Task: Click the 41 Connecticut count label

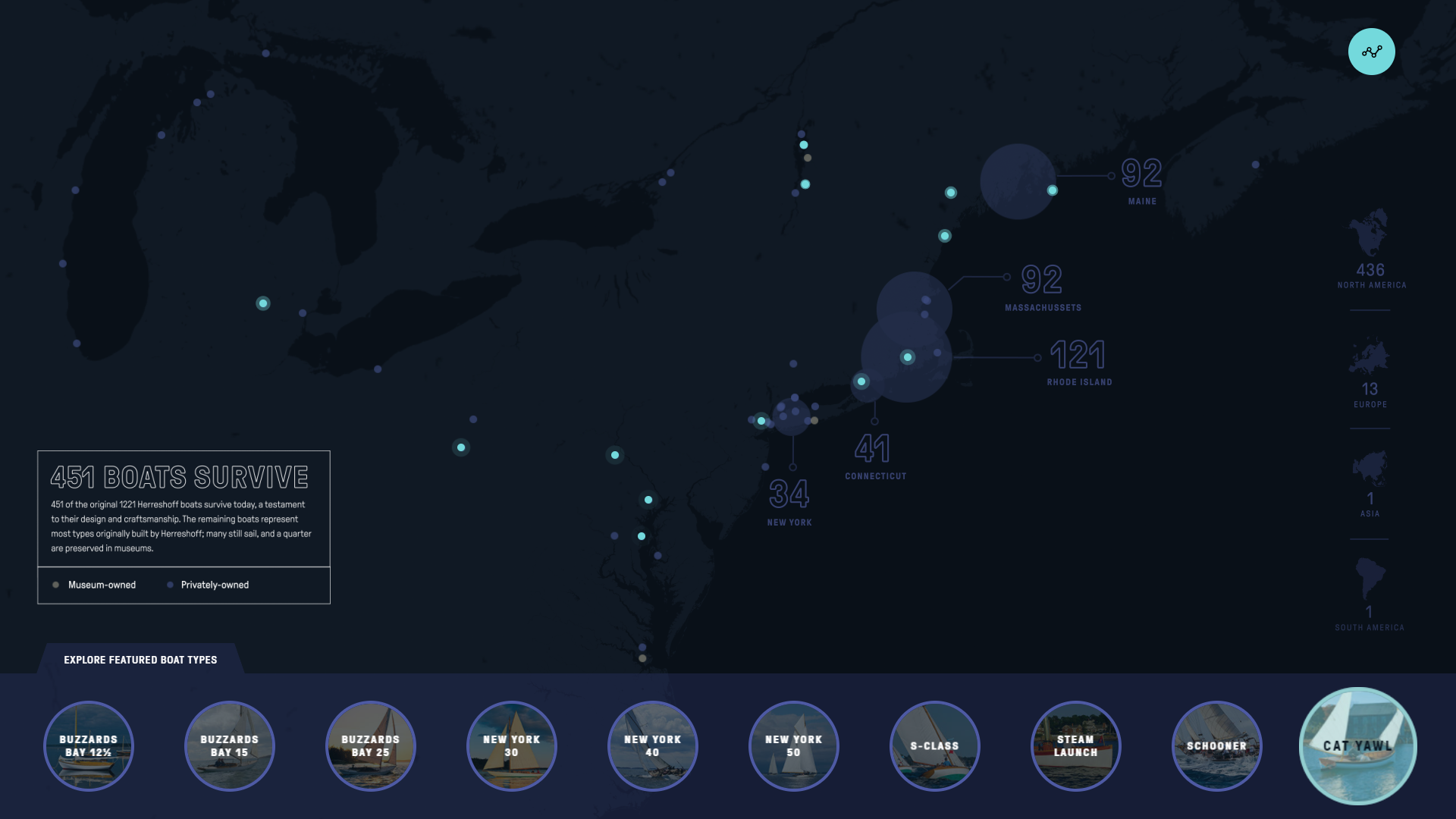Action: click(x=873, y=449)
